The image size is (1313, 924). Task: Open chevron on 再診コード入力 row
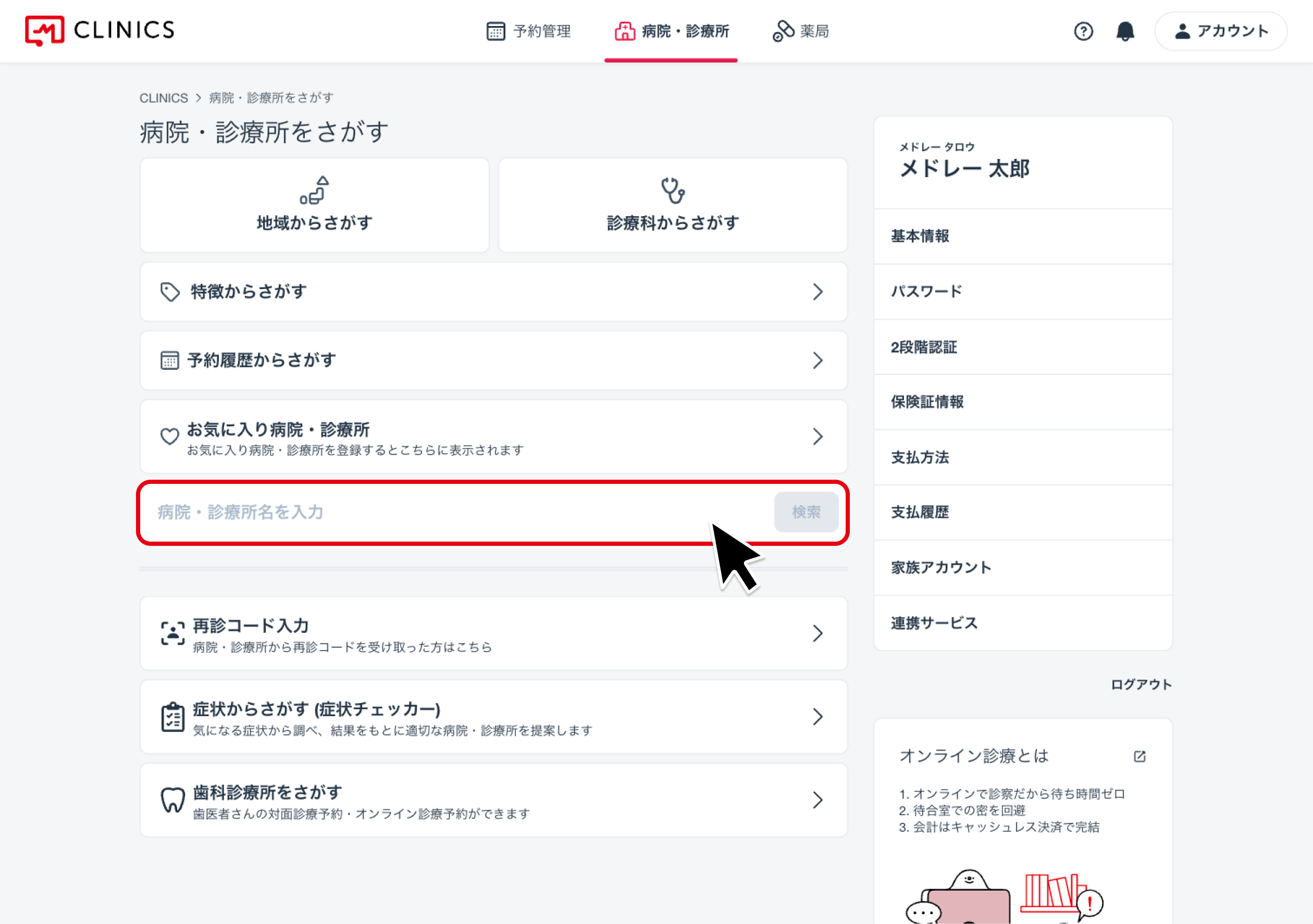point(818,633)
